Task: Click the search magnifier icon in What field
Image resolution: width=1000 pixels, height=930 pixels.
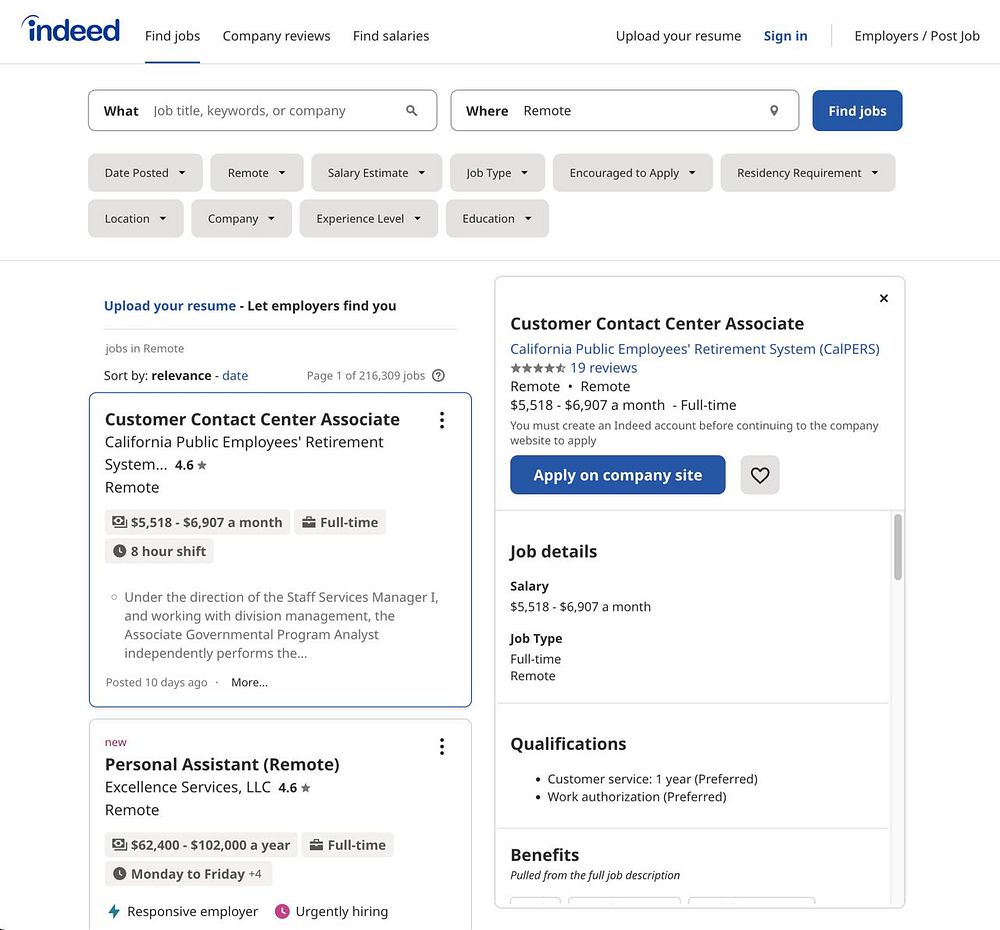Action: pos(412,111)
